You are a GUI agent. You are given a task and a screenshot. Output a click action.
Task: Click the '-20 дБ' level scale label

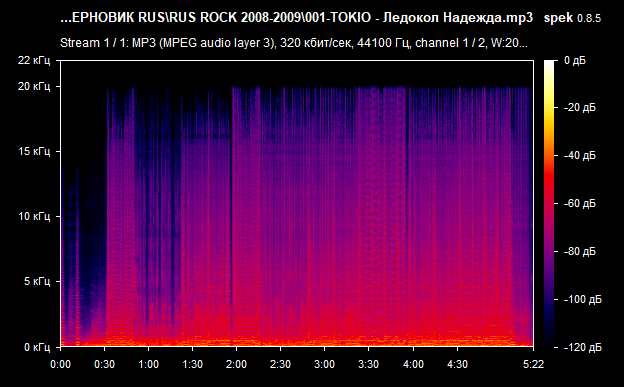click(580, 108)
